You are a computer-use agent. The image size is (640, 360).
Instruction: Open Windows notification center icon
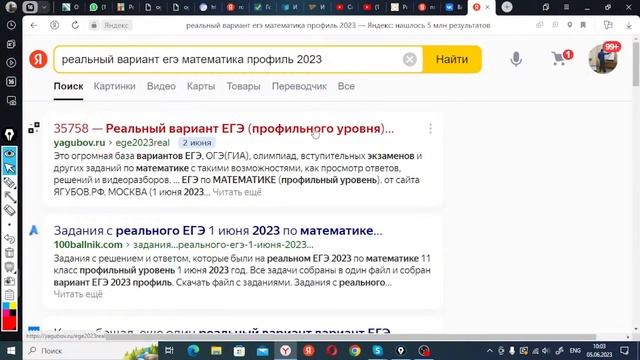[624, 351]
